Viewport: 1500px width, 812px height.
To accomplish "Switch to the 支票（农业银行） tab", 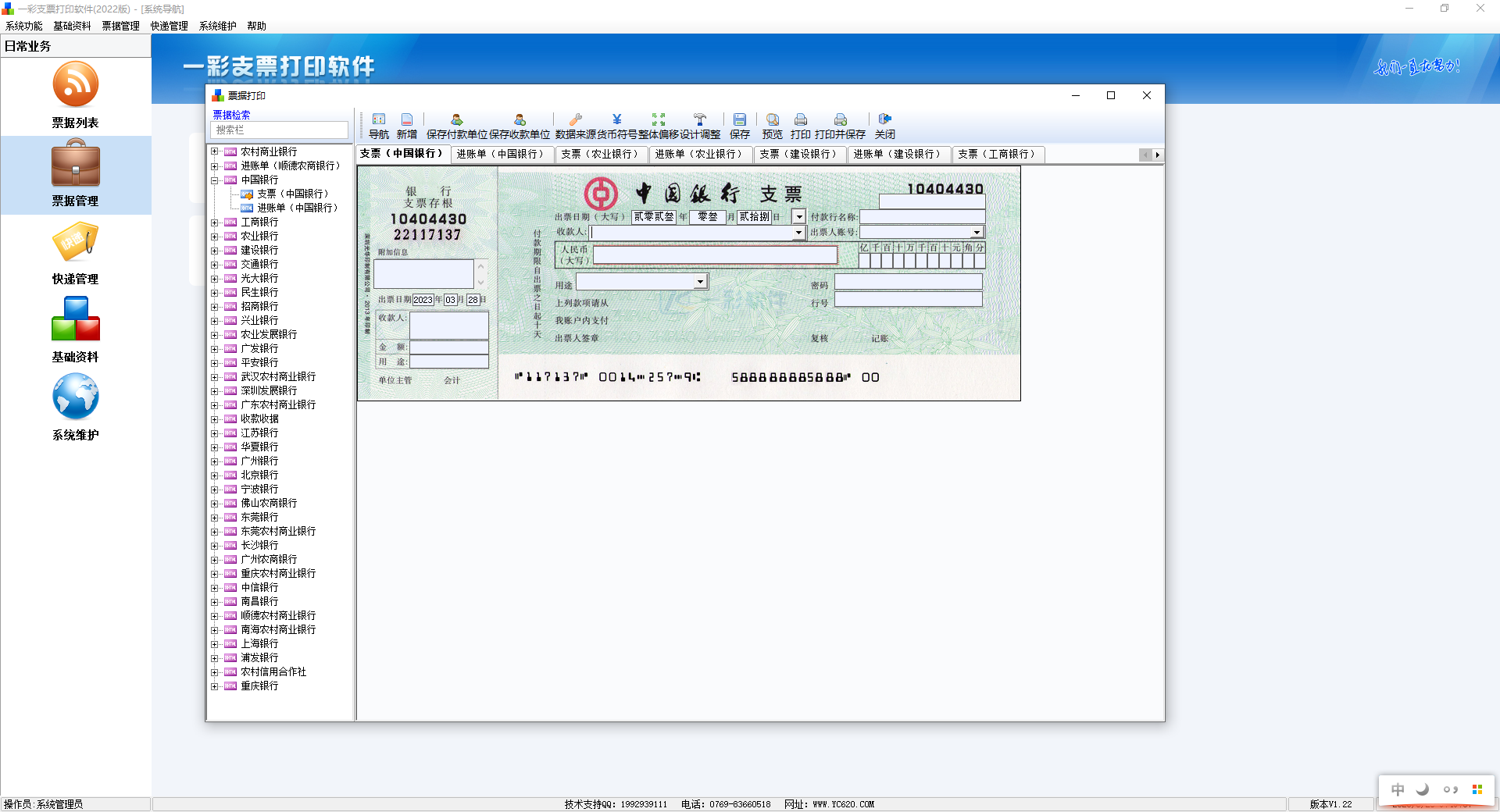I will [601, 154].
